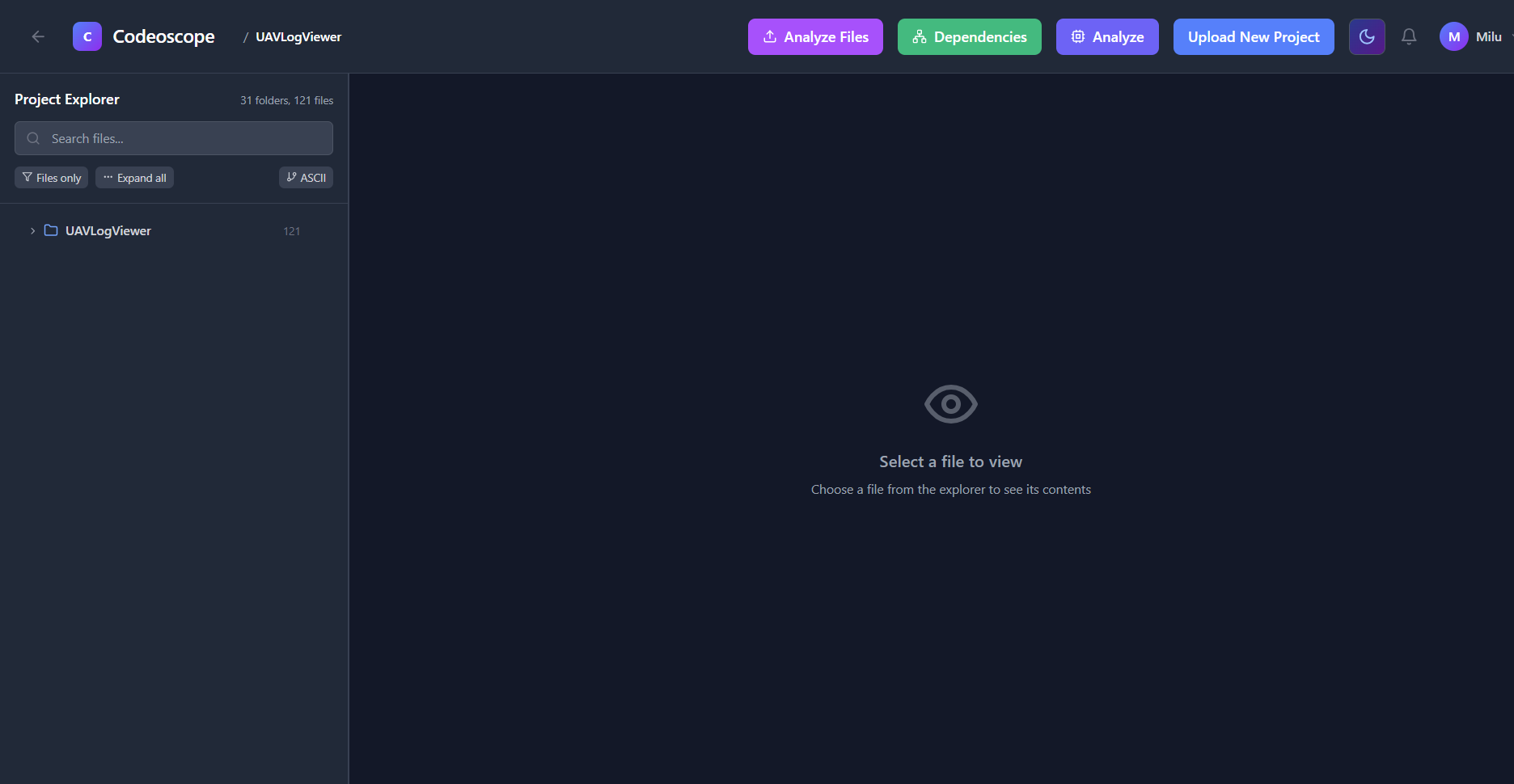Image resolution: width=1514 pixels, height=784 pixels.
Task: Toggle the Files only filter
Action: point(51,178)
